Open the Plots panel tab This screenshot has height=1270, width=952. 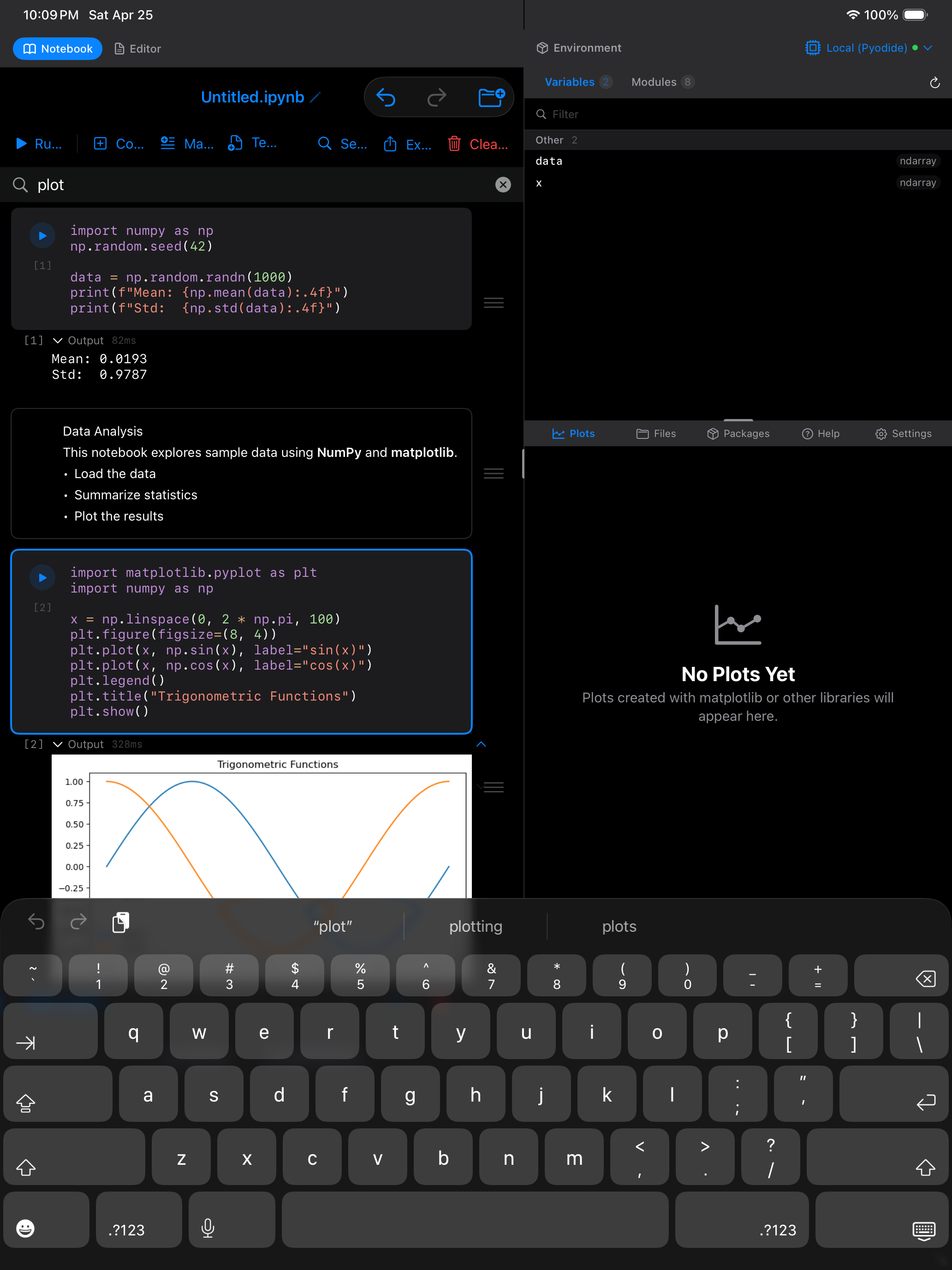[573, 433]
